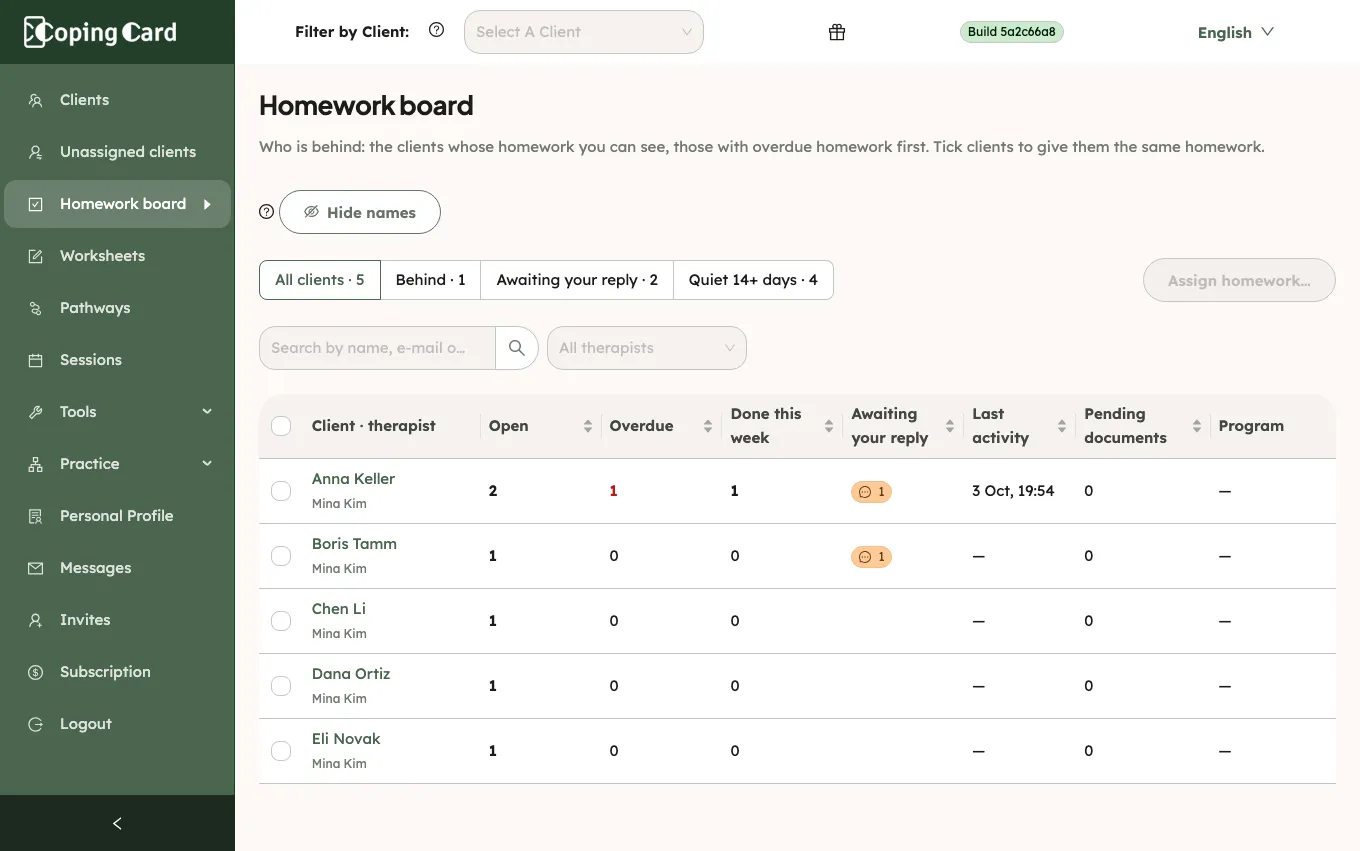
Task: Click the Assign homework button
Action: click(x=1239, y=280)
